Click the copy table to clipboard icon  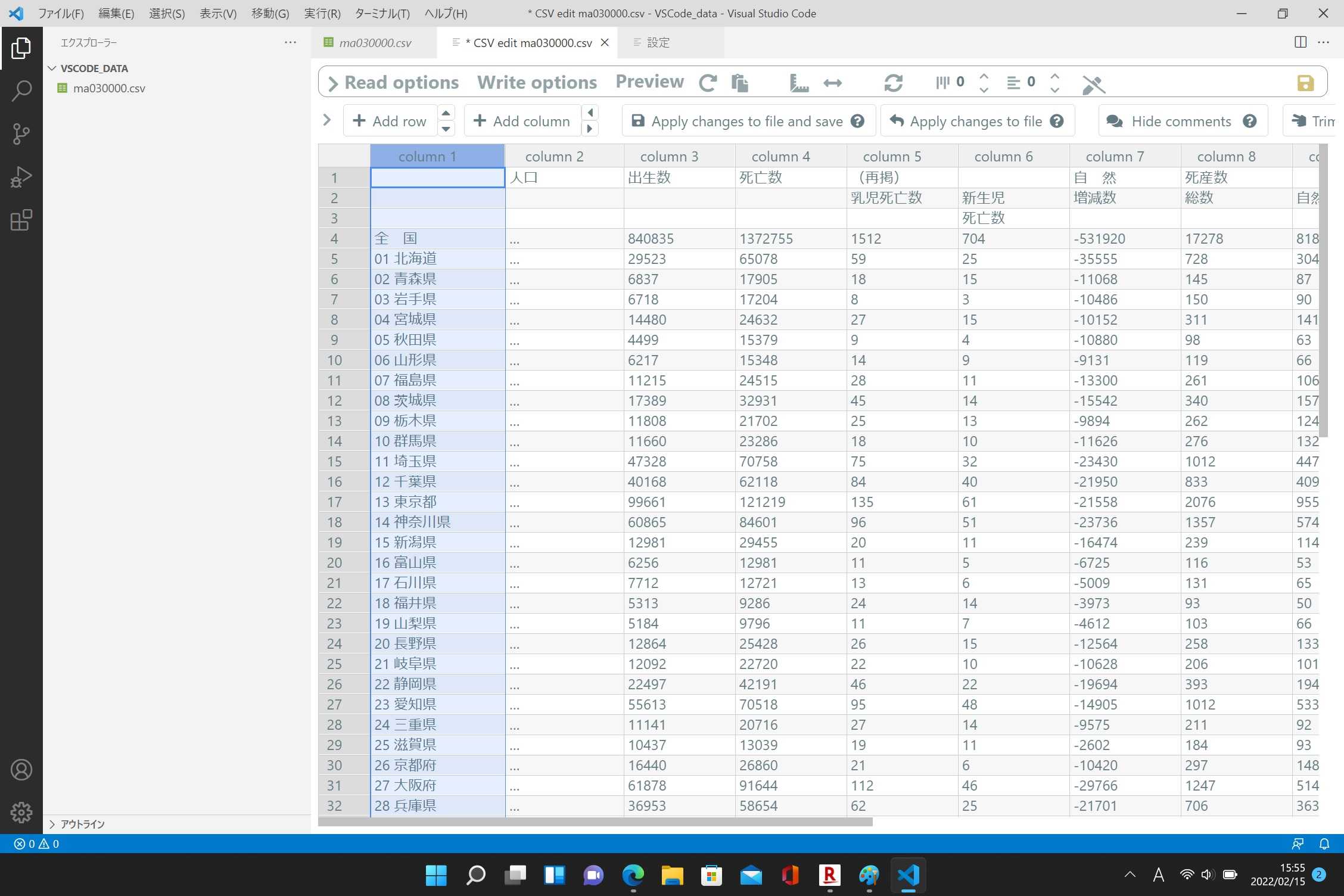[740, 83]
